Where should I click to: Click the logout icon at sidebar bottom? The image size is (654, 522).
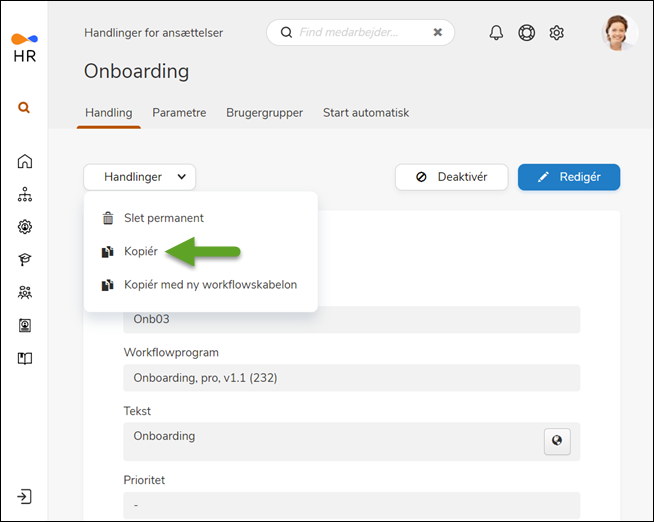point(25,497)
